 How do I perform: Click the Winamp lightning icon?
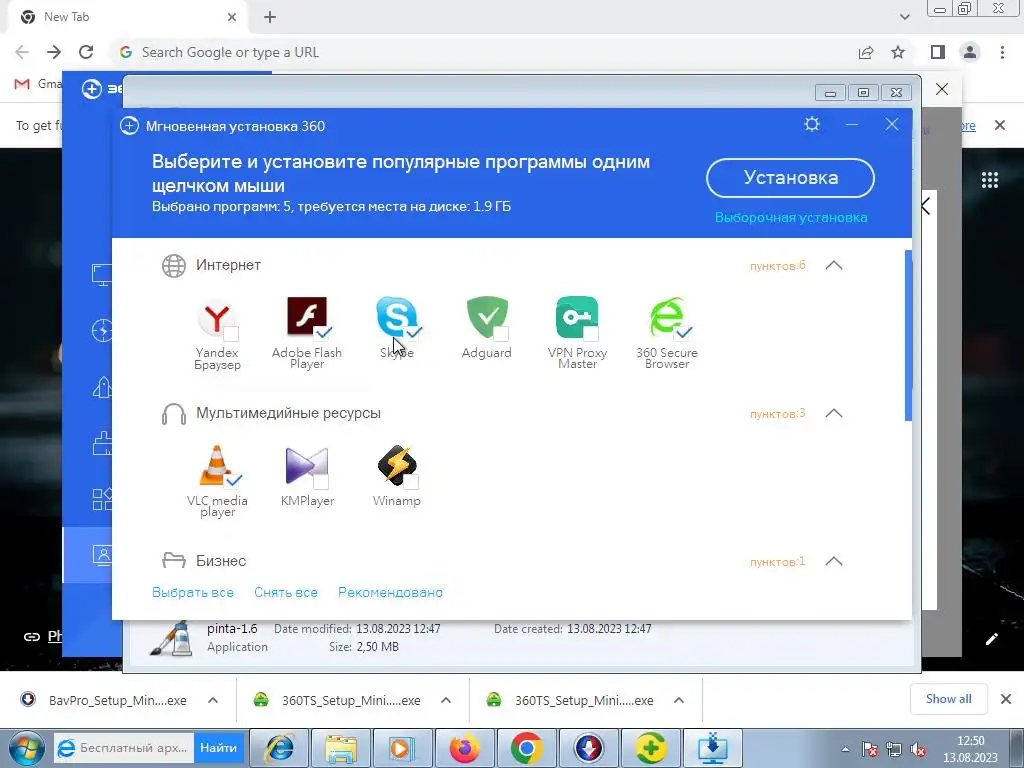click(396, 465)
